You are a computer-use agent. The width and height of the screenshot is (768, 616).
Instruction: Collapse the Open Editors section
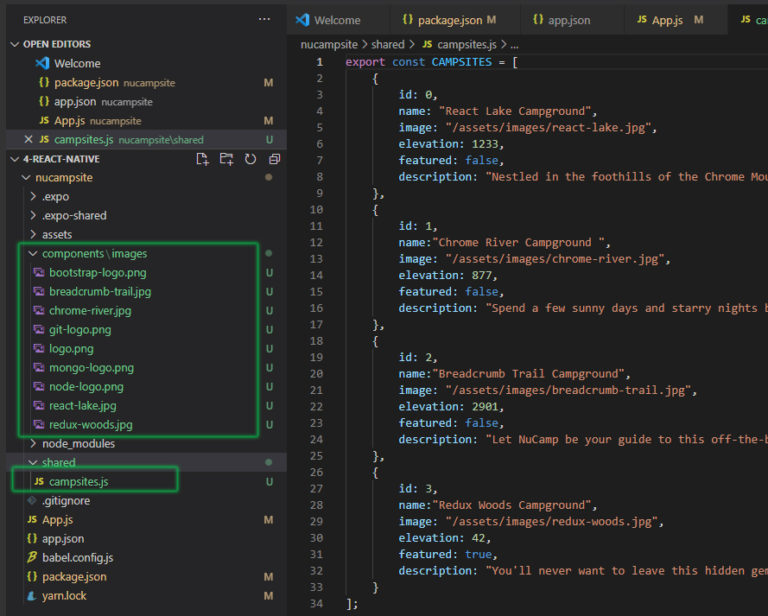tap(15, 44)
